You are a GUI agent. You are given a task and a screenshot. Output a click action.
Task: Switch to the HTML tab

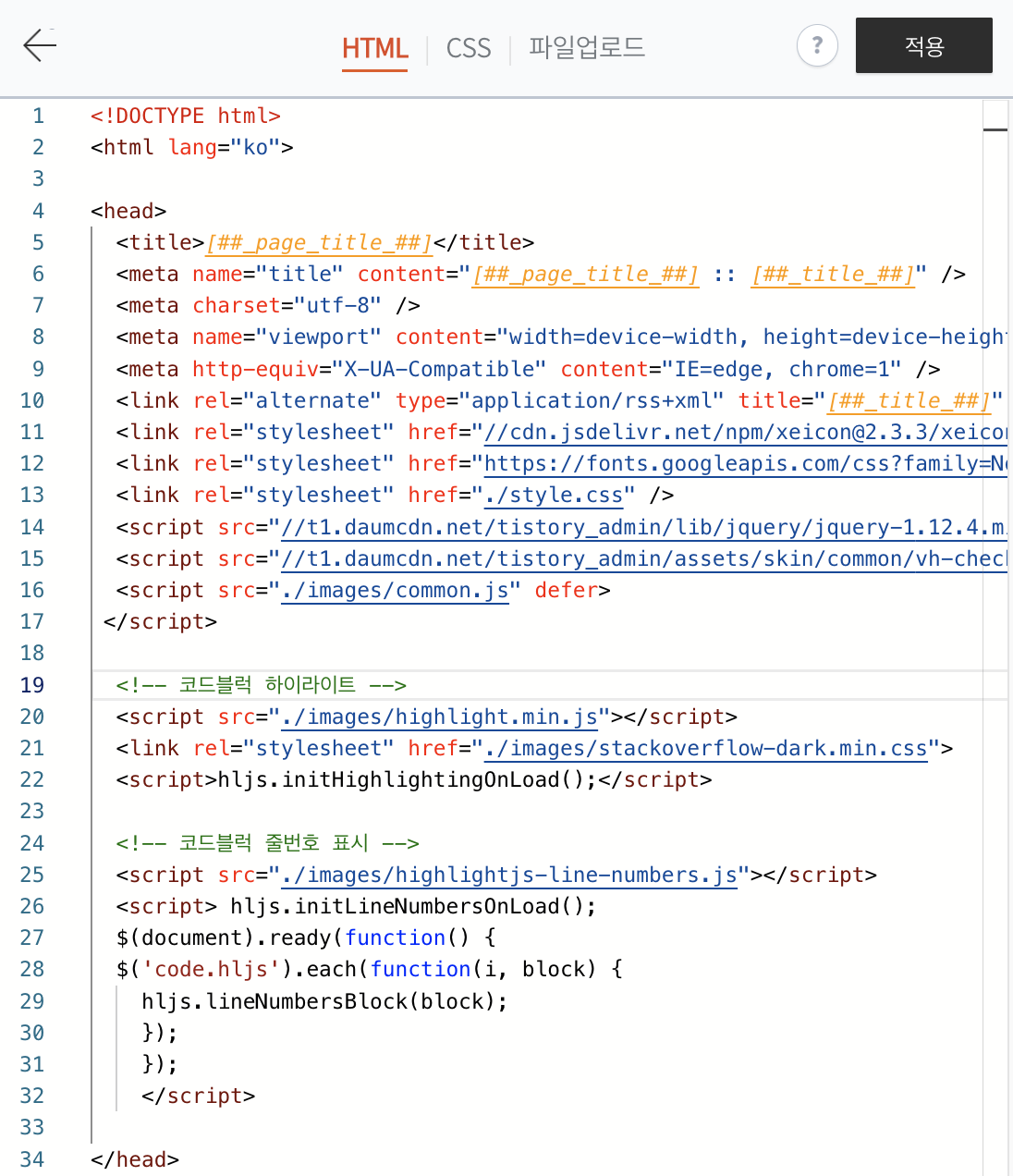(375, 48)
